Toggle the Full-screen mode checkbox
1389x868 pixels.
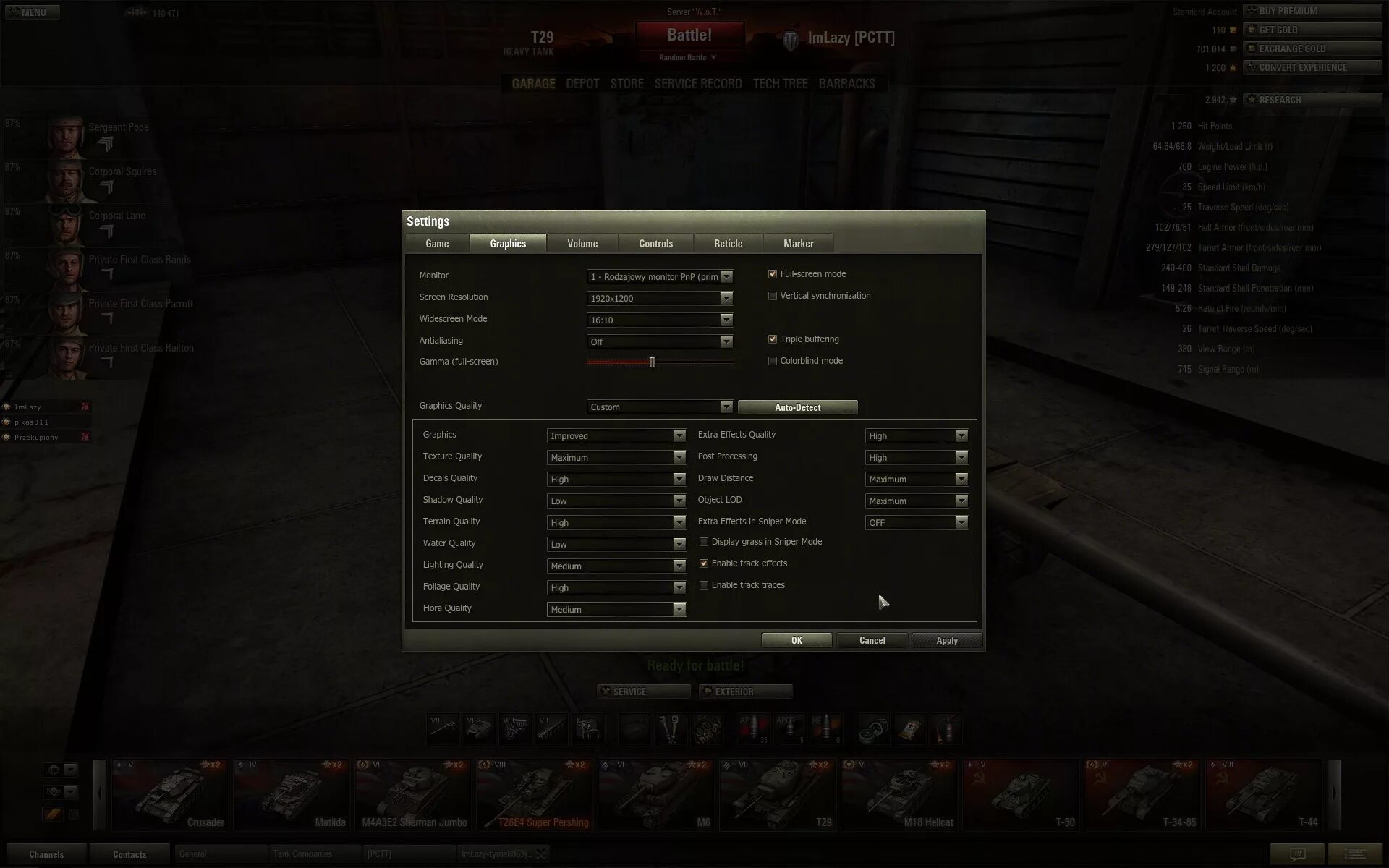tap(772, 273)
